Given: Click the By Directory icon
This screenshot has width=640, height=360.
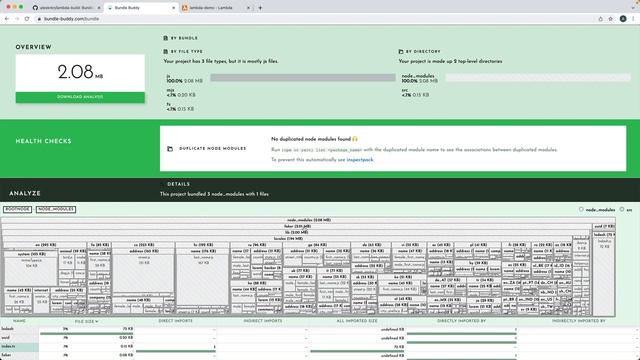Looking at the screenshot, I should pos(401,51).
